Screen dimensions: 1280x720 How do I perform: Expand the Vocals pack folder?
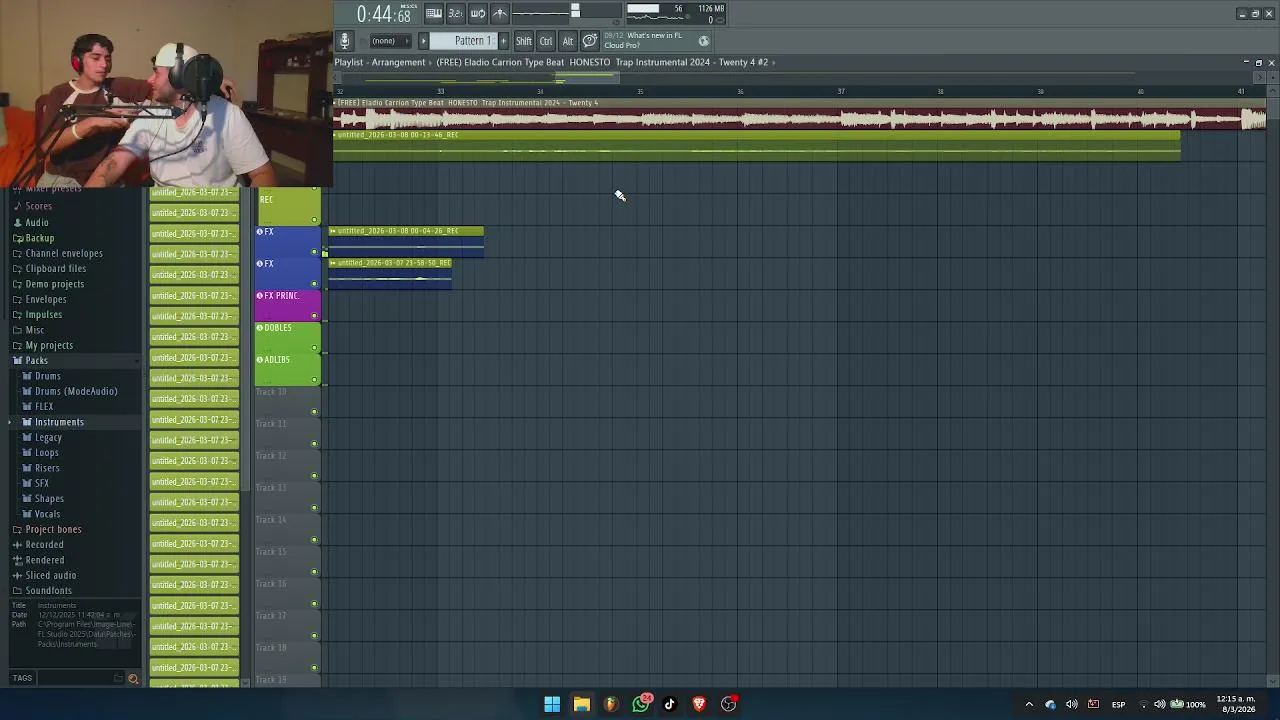point(47,514)
